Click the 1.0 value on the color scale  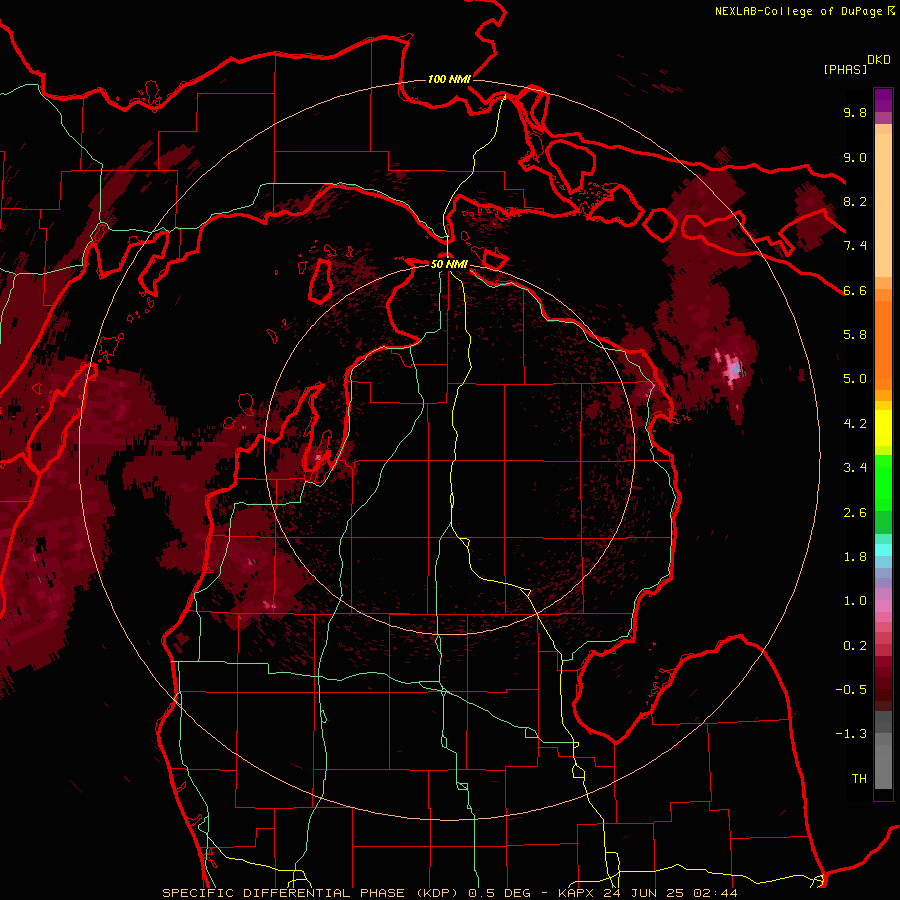855,601
